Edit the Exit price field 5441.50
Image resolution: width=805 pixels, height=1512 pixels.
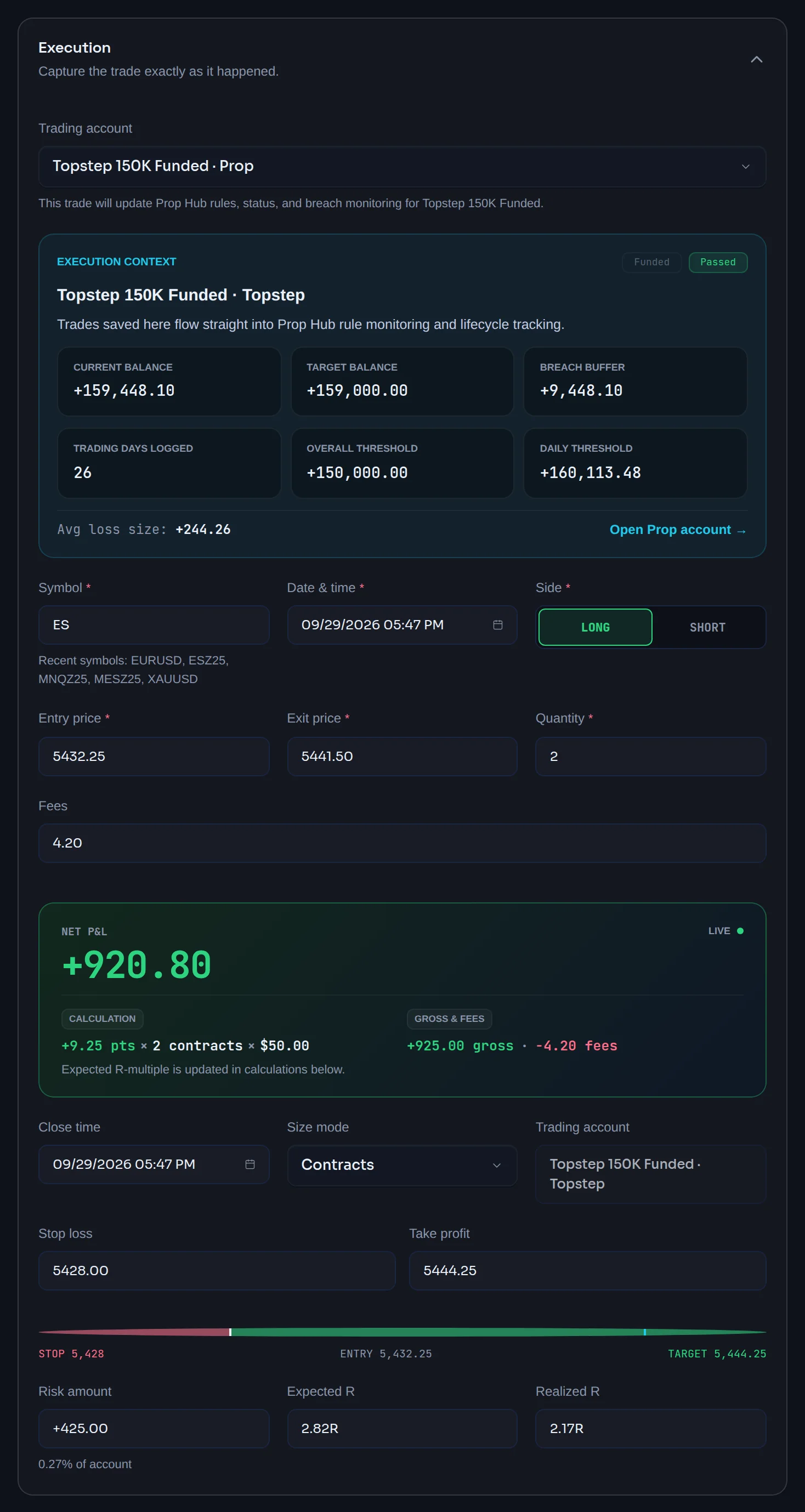click(402, 756)
